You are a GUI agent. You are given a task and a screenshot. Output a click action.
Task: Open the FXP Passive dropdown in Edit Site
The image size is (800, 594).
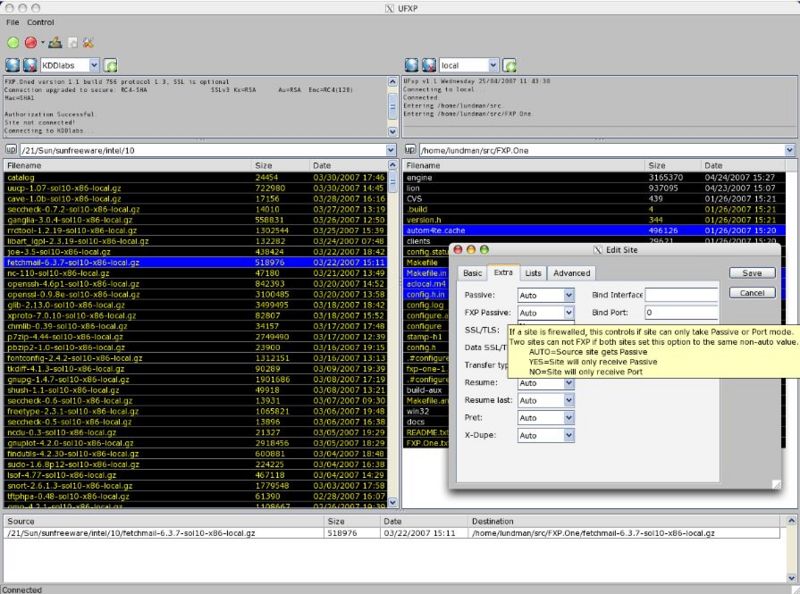569,313
